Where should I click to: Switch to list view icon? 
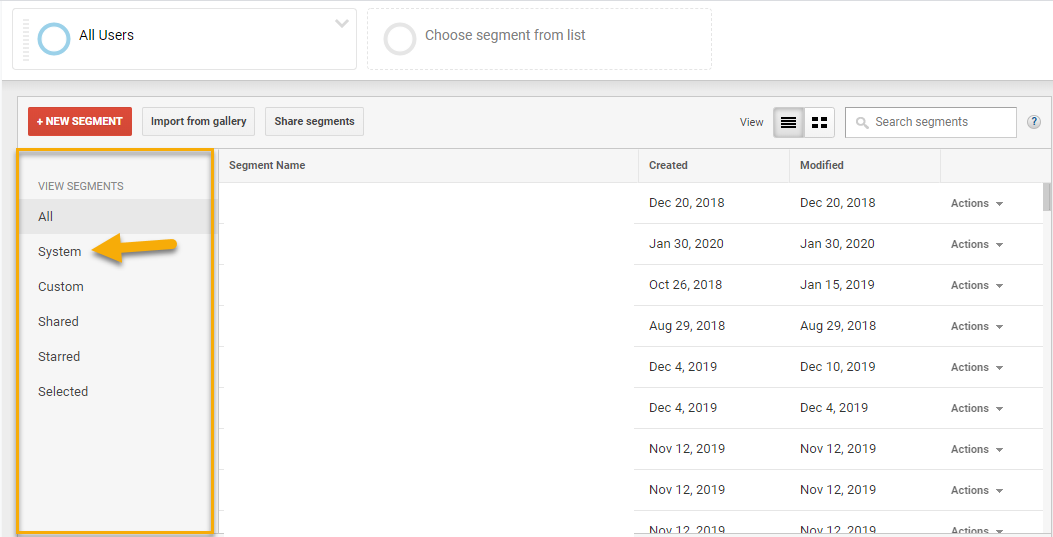pyautogui.click(x=789, y=122)
